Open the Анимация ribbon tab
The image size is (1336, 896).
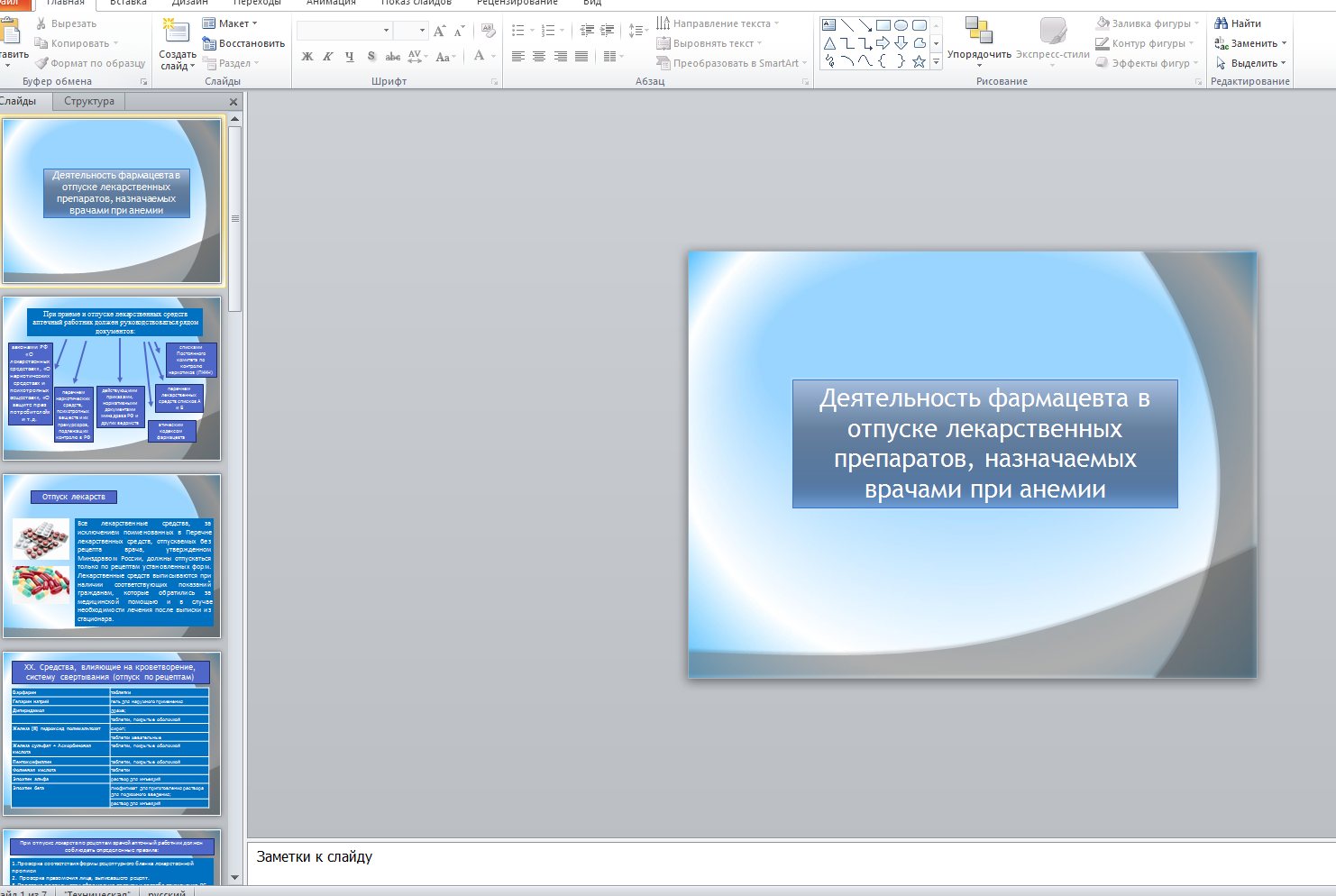tap(331, 3)
